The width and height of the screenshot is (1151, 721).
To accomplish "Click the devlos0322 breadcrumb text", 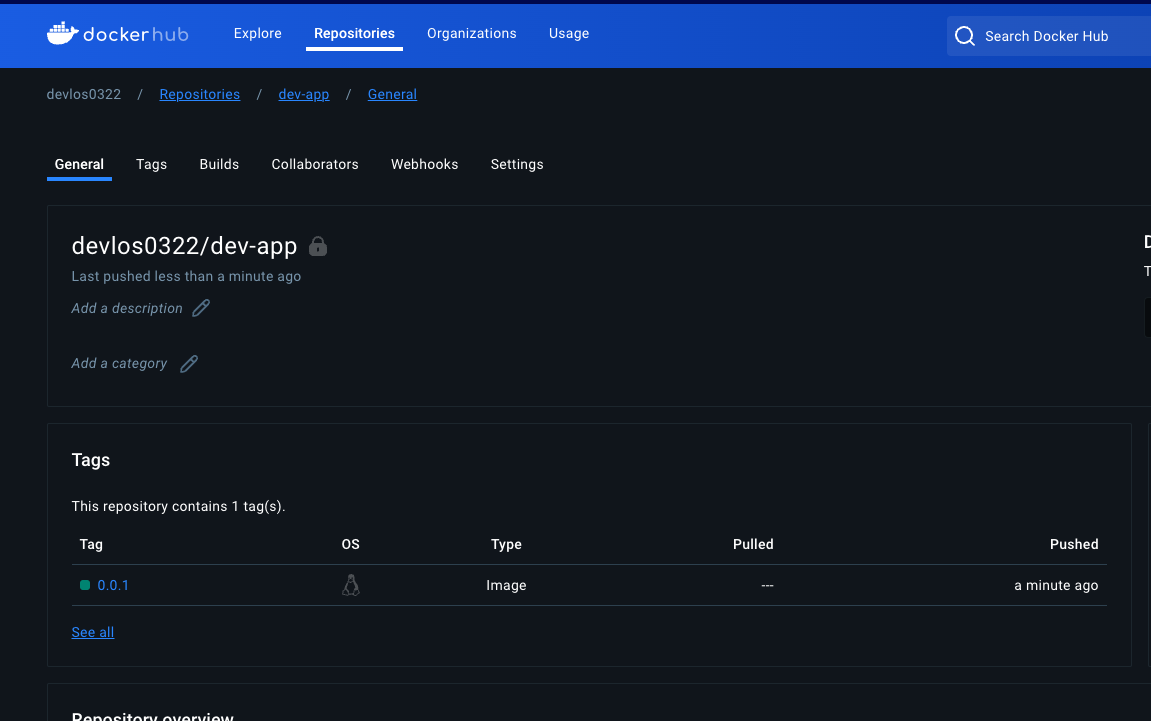I will tap(84, 95).
